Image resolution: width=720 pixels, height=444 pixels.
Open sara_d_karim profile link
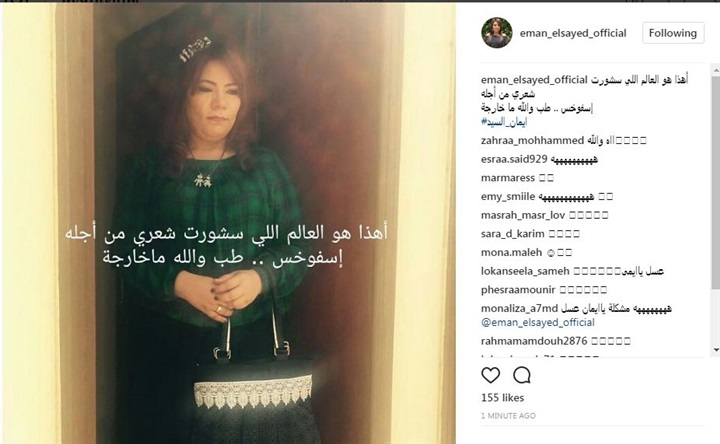pos(512,234)
